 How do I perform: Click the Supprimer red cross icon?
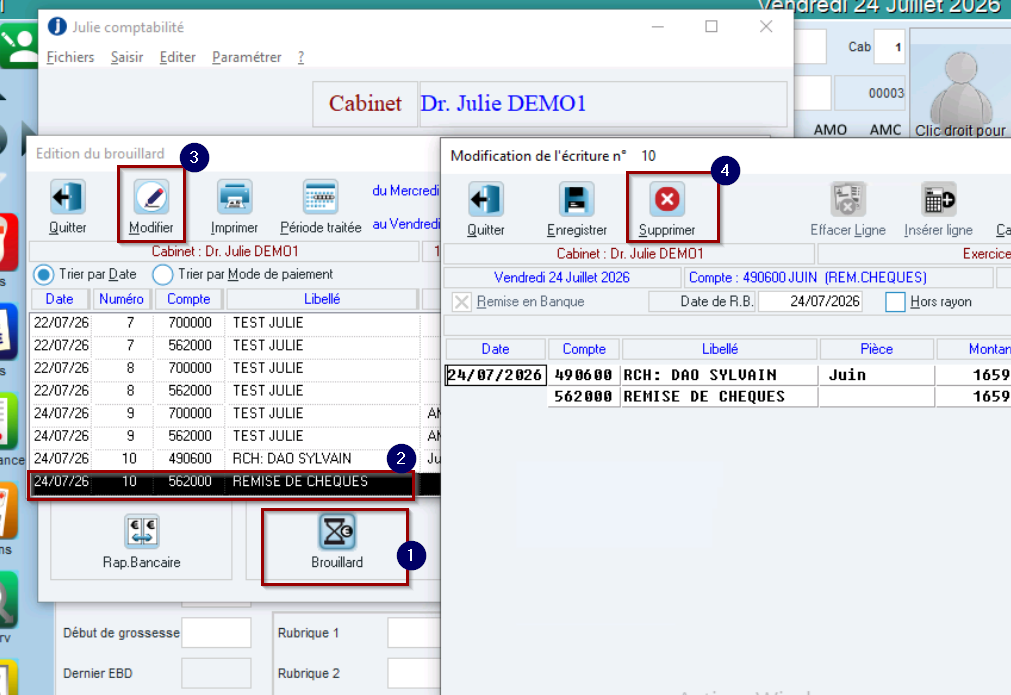[667, 199]
